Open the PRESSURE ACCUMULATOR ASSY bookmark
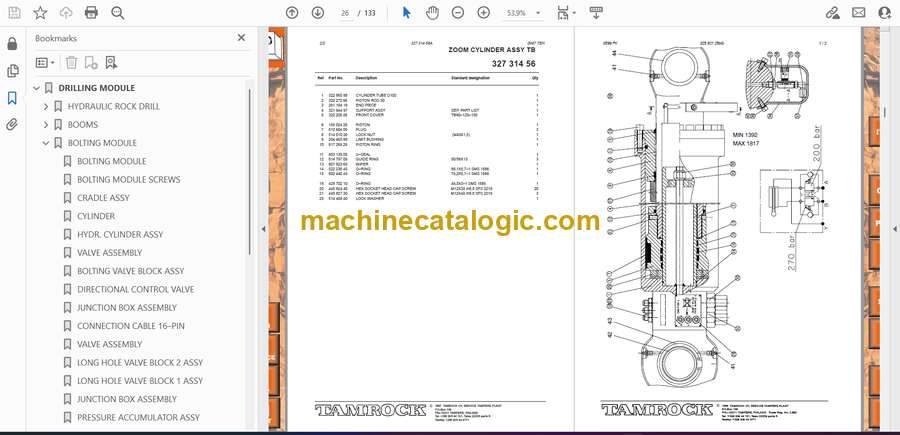The image size is (900, 435). (x=138, y=417)
